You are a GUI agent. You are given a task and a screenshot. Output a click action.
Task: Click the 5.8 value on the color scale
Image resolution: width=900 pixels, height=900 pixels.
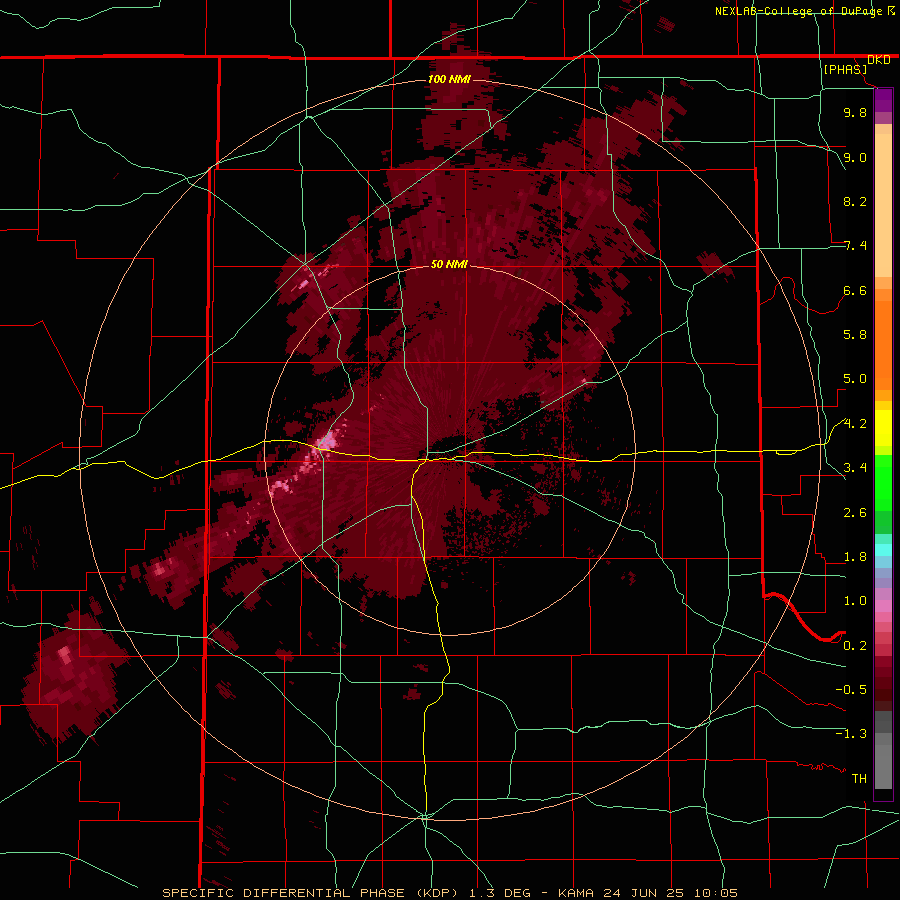pyautogui.click(x=855, y=335)
